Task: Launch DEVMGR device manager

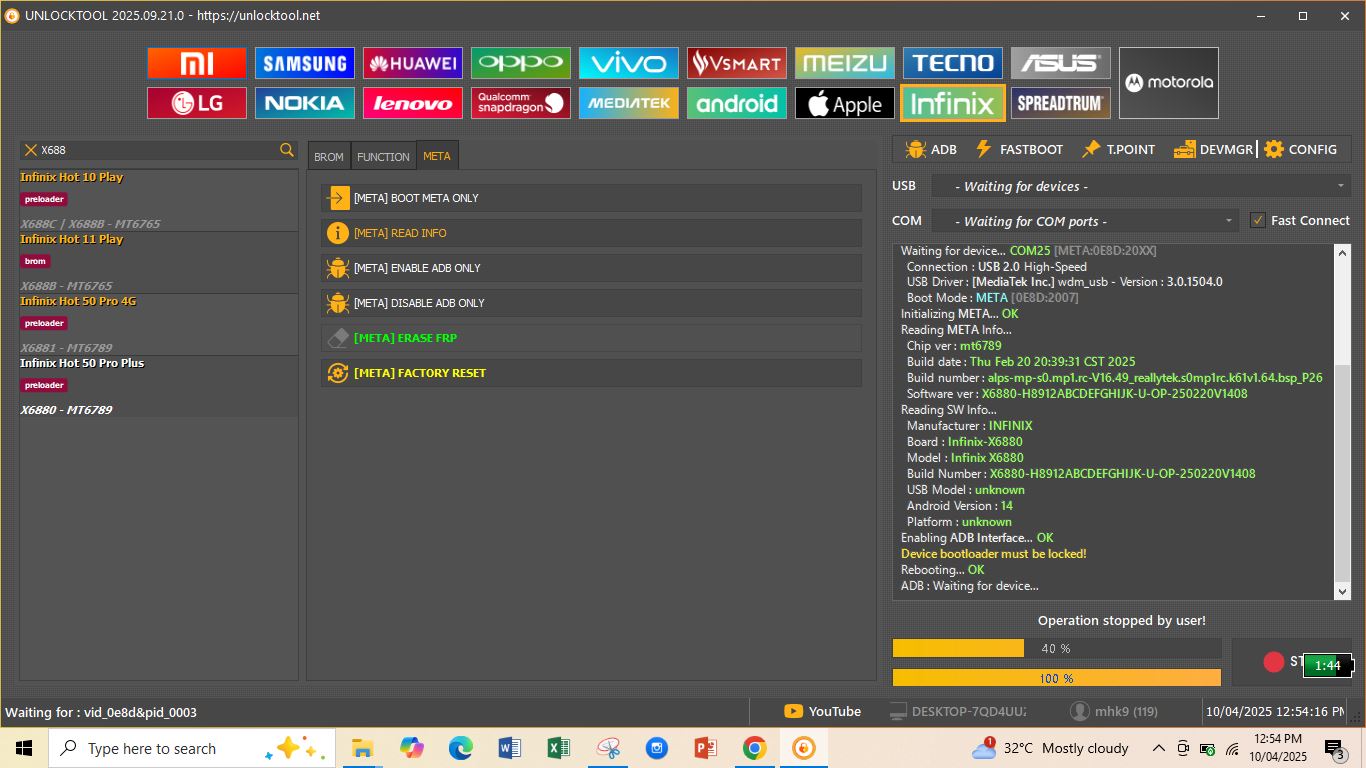Action: (1213, 149)
